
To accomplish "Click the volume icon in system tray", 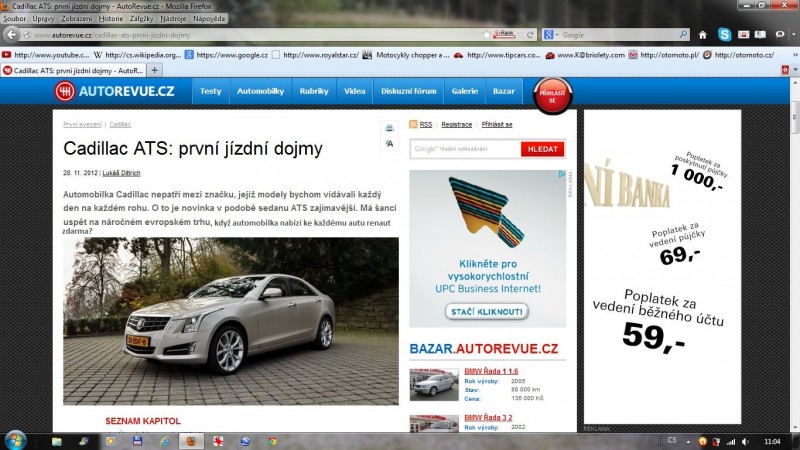I will (745, 442).
